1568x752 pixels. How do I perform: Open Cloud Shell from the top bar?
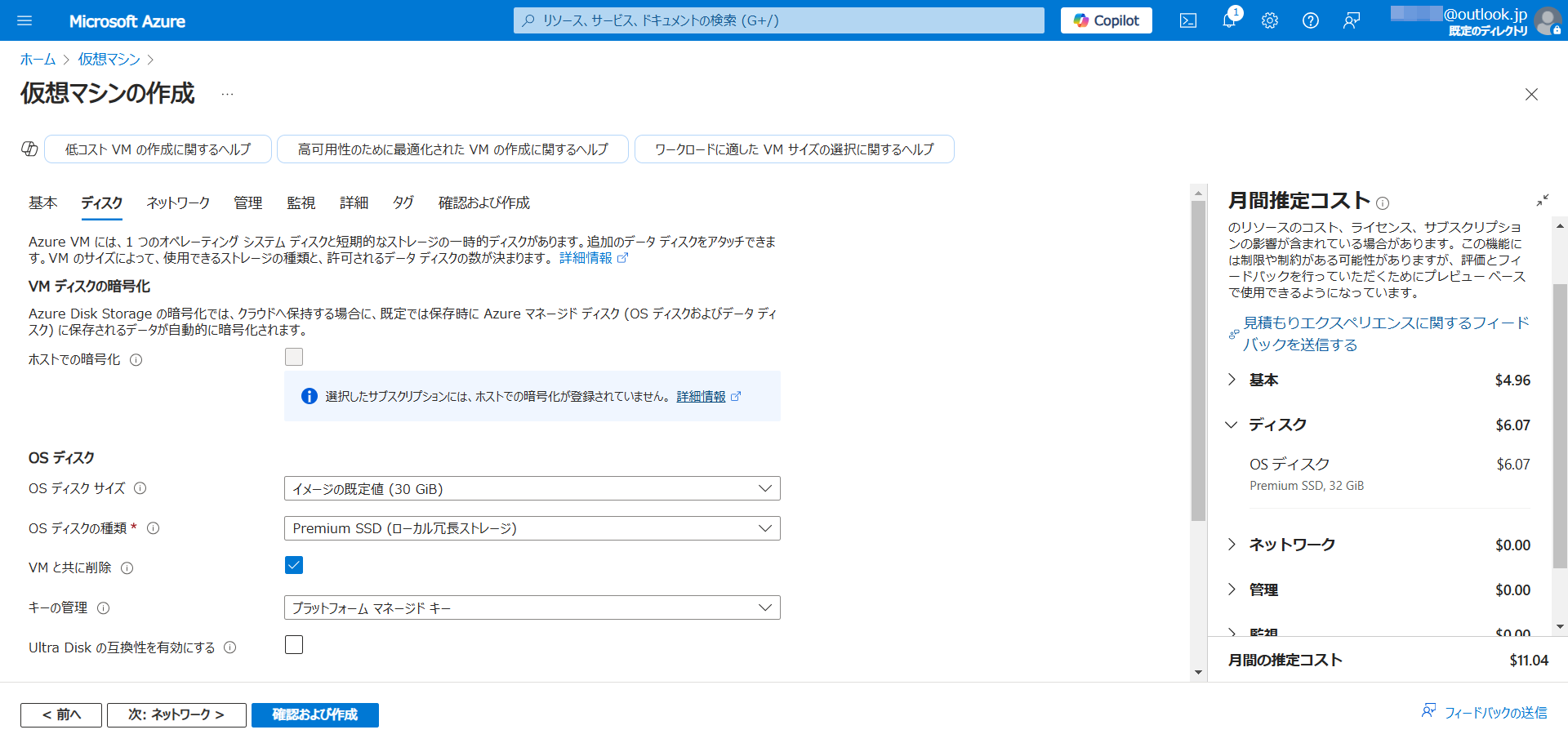pos(1188,20)
